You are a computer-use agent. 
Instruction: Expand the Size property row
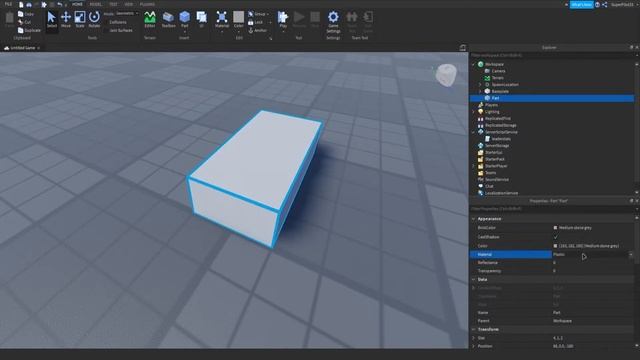click(x=473, y=338)
